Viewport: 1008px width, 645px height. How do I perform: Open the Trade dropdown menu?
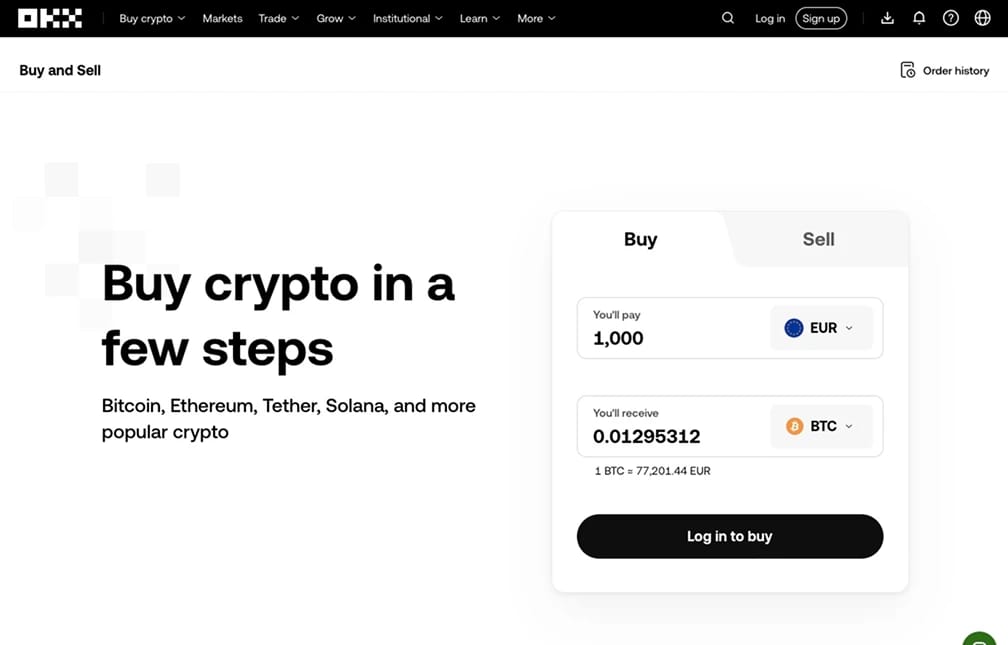(279, 18)
